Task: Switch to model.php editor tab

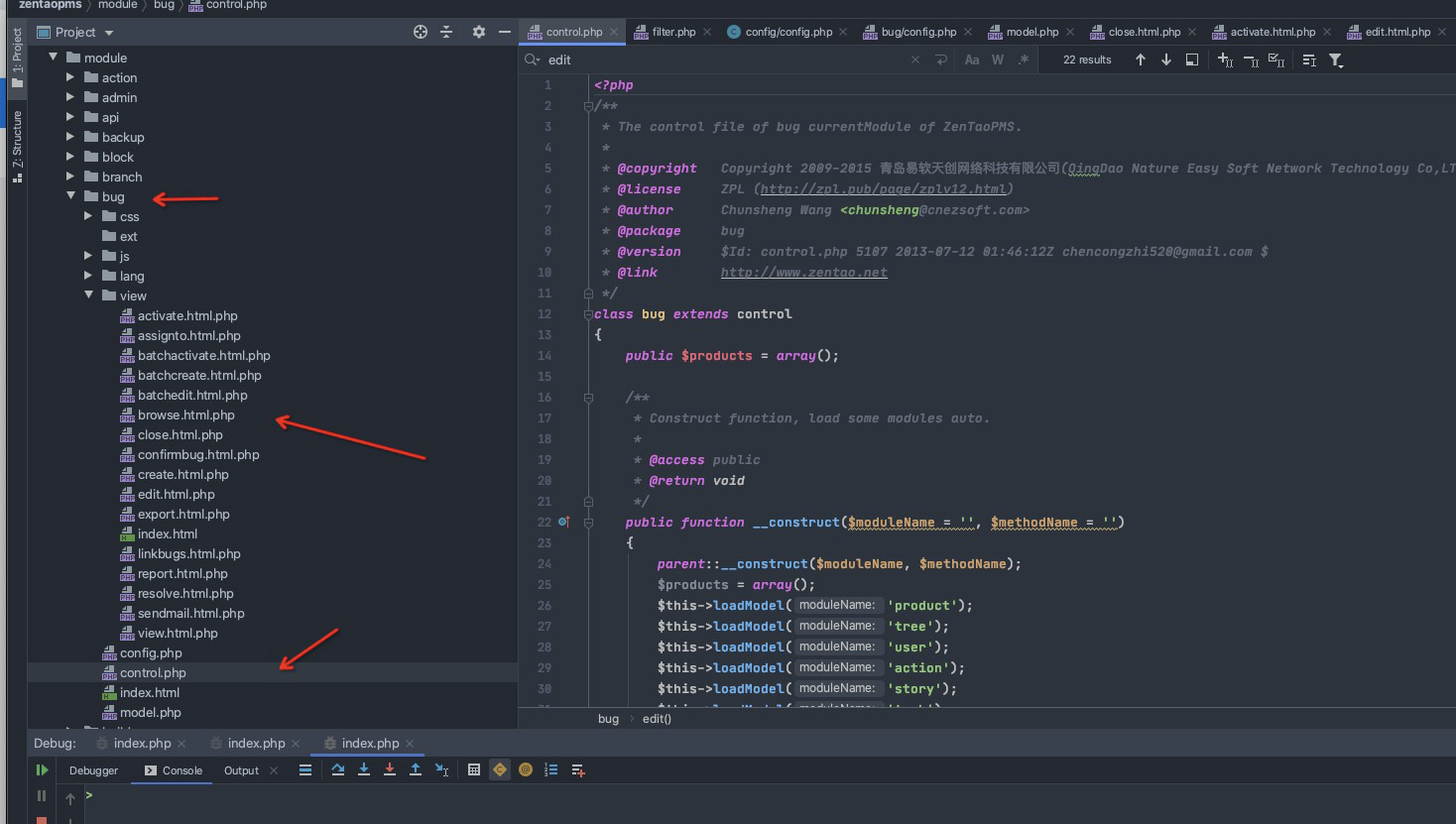Action: pos(1032,32)
